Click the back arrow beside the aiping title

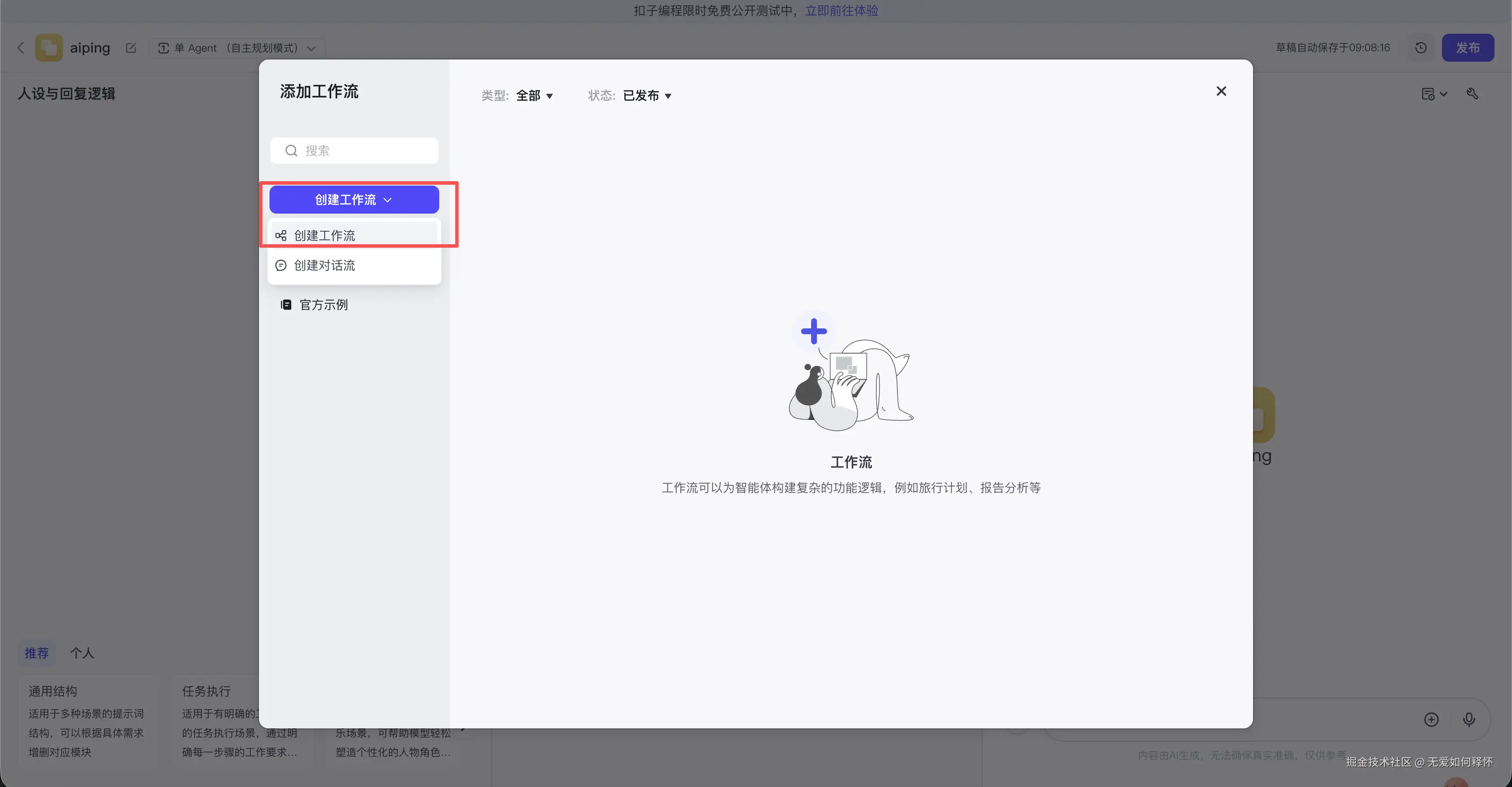pos(21,48)
